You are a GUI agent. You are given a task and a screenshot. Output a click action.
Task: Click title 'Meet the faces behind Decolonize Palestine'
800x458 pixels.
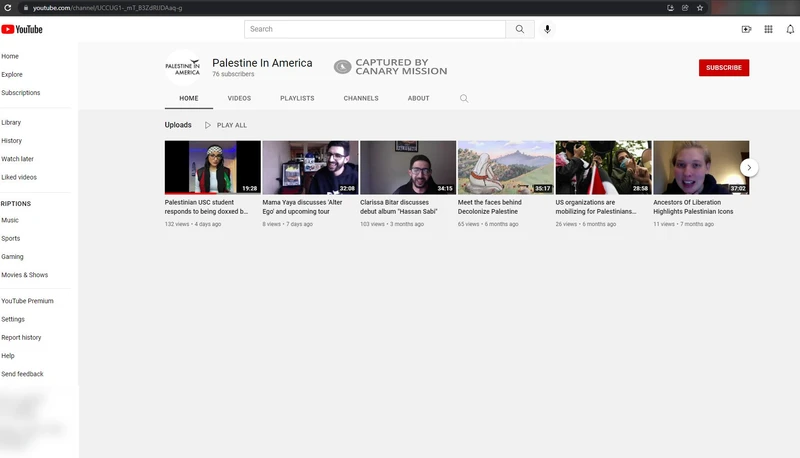(489, 207)
